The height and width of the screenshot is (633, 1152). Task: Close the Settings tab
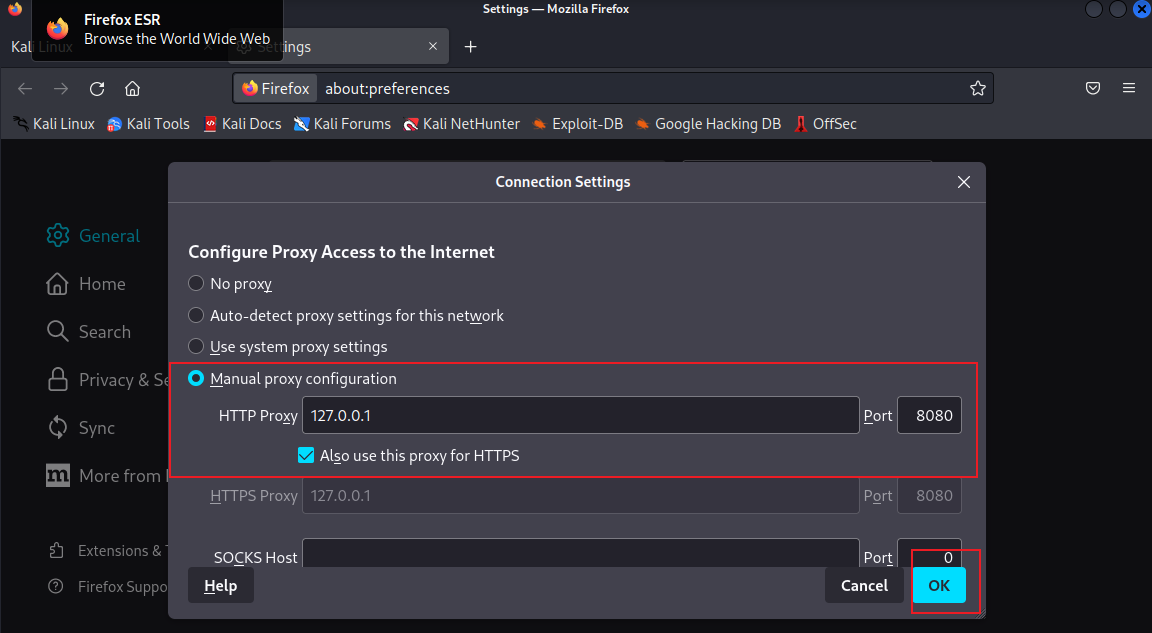(433, 47)
